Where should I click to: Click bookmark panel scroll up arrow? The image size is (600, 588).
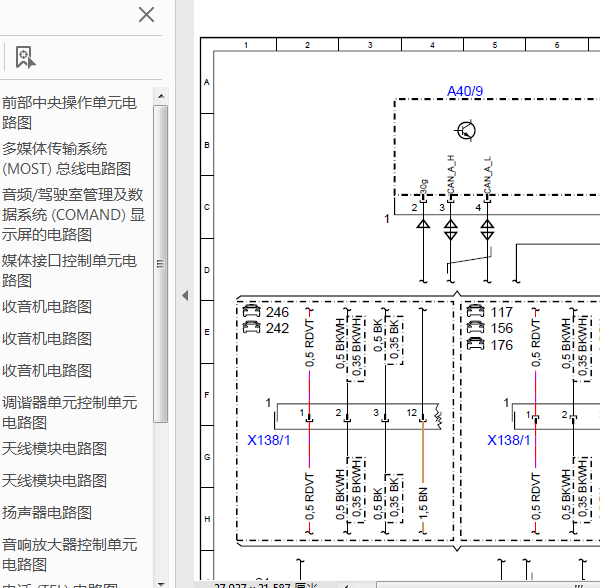161,96
